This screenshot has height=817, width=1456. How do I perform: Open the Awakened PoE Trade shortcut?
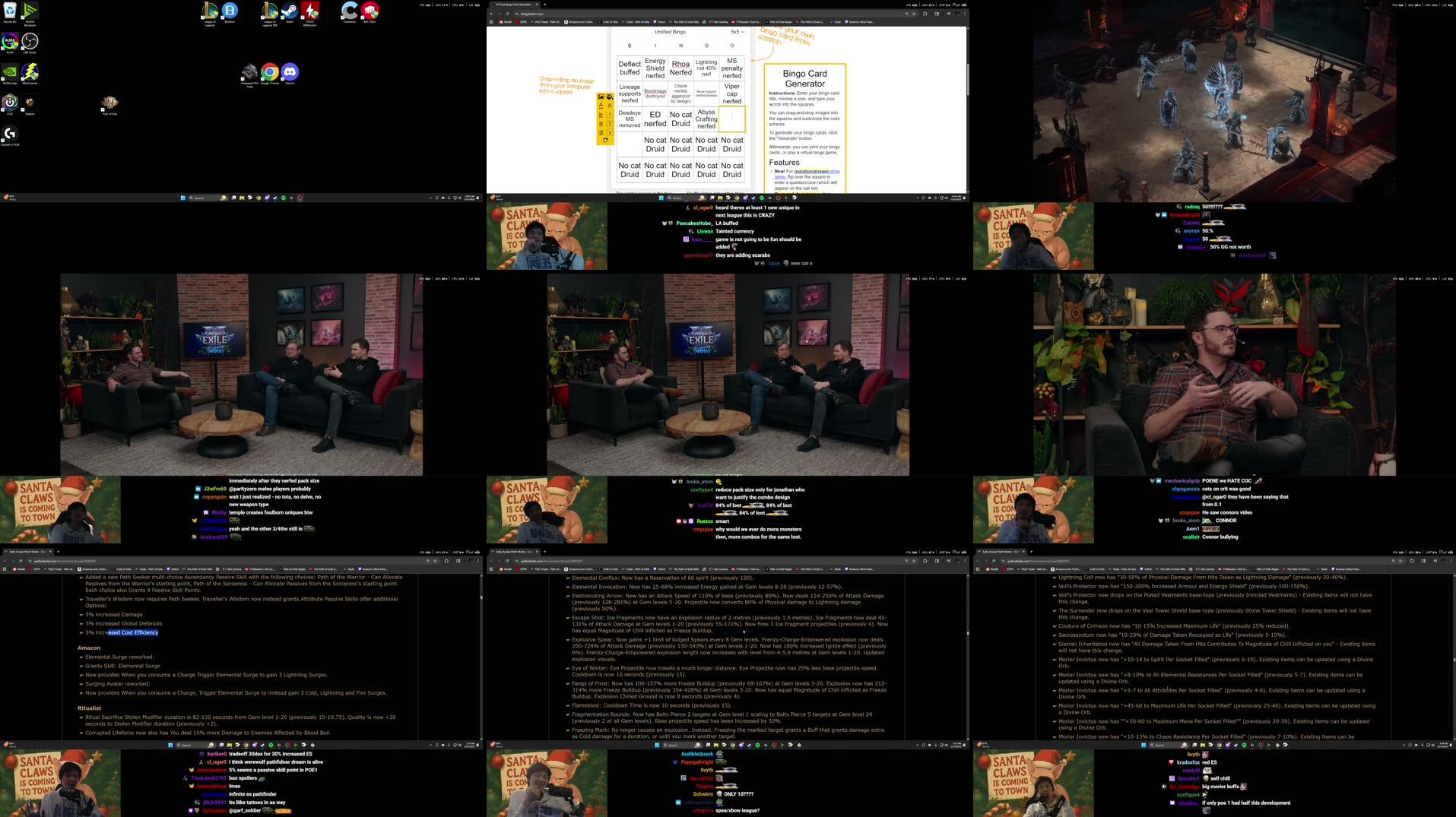tap(249, 72)
